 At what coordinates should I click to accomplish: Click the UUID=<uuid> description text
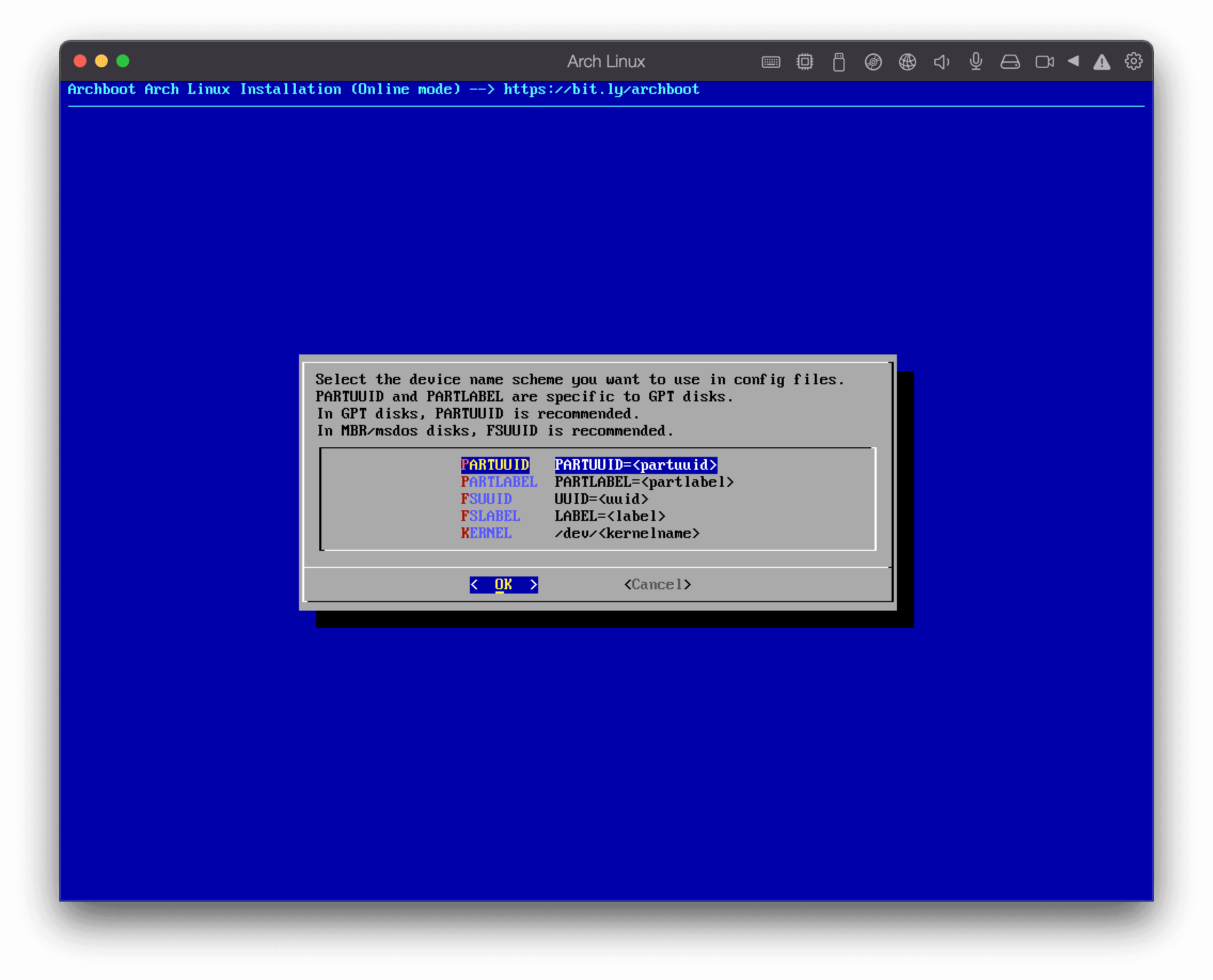601,499
